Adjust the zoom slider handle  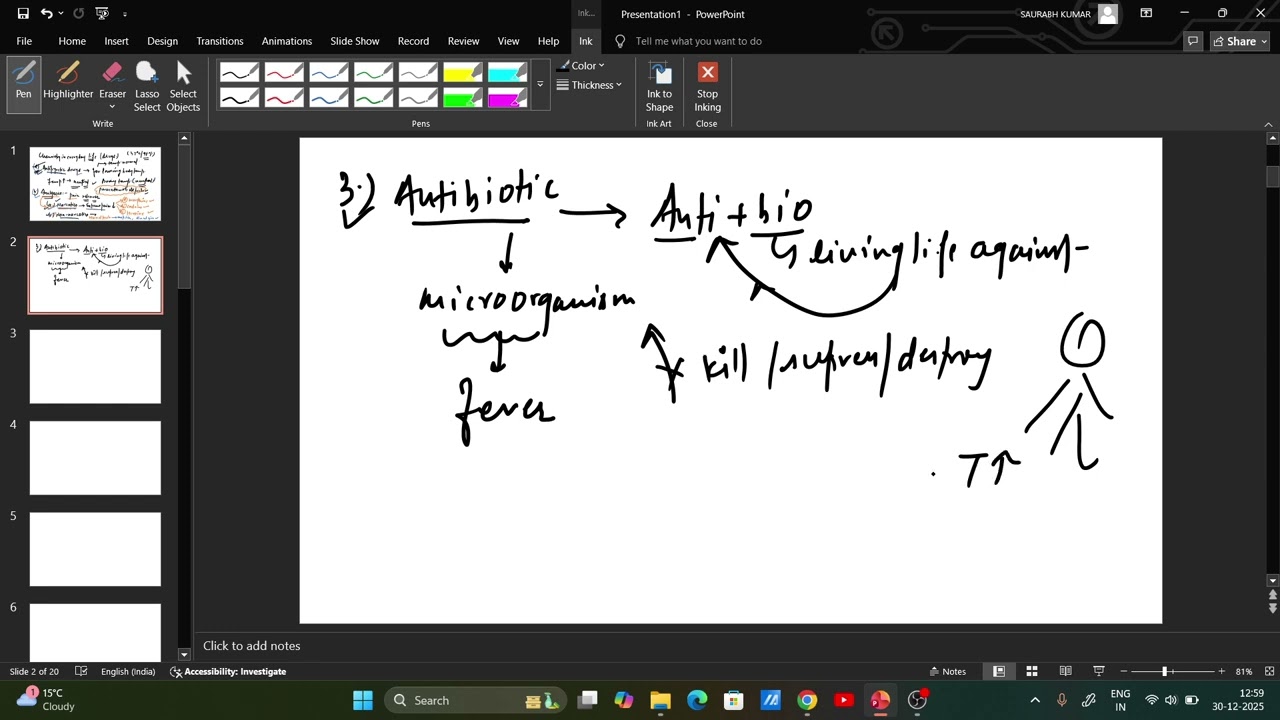click(x=1164, y=671)
